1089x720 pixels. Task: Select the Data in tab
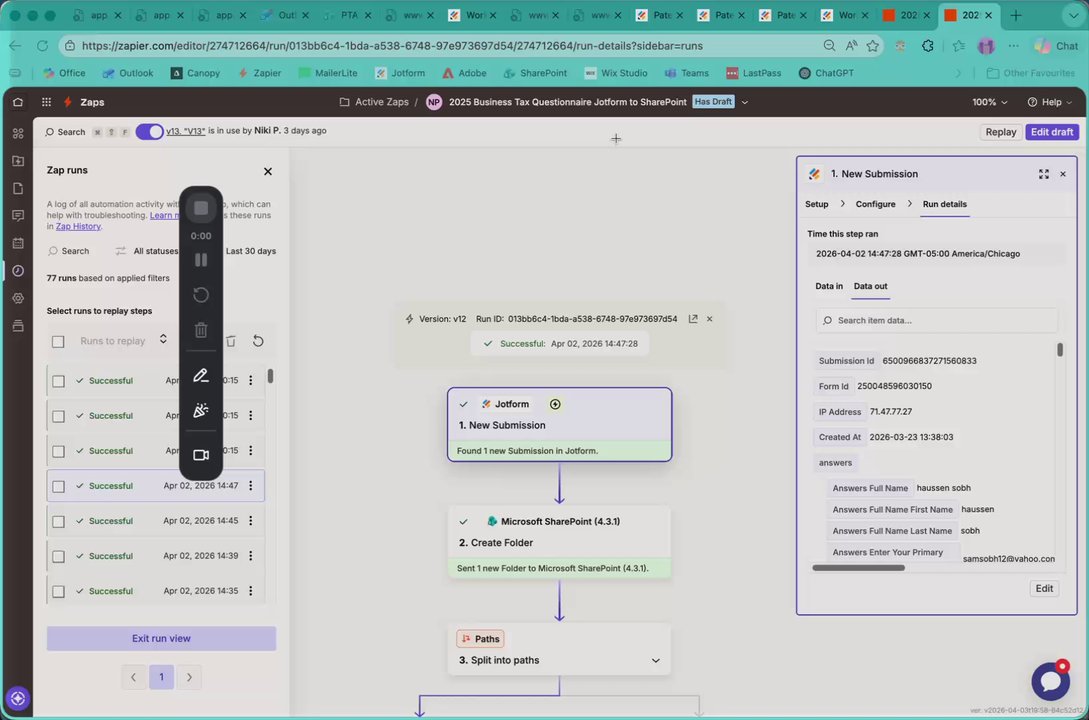coord(829,286)
